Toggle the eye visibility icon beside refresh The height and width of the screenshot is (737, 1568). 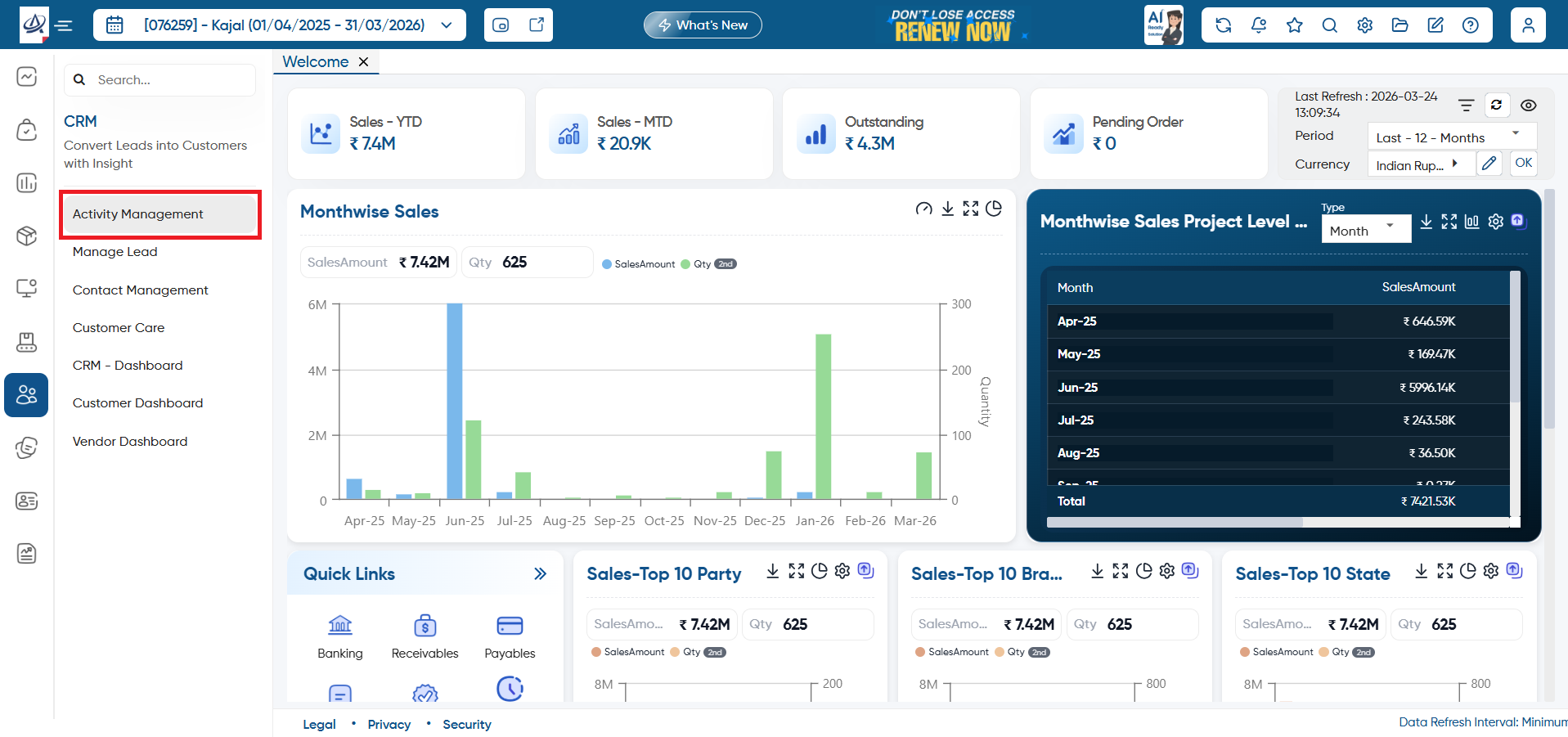pyautogui.click(x=1528, y=106)
